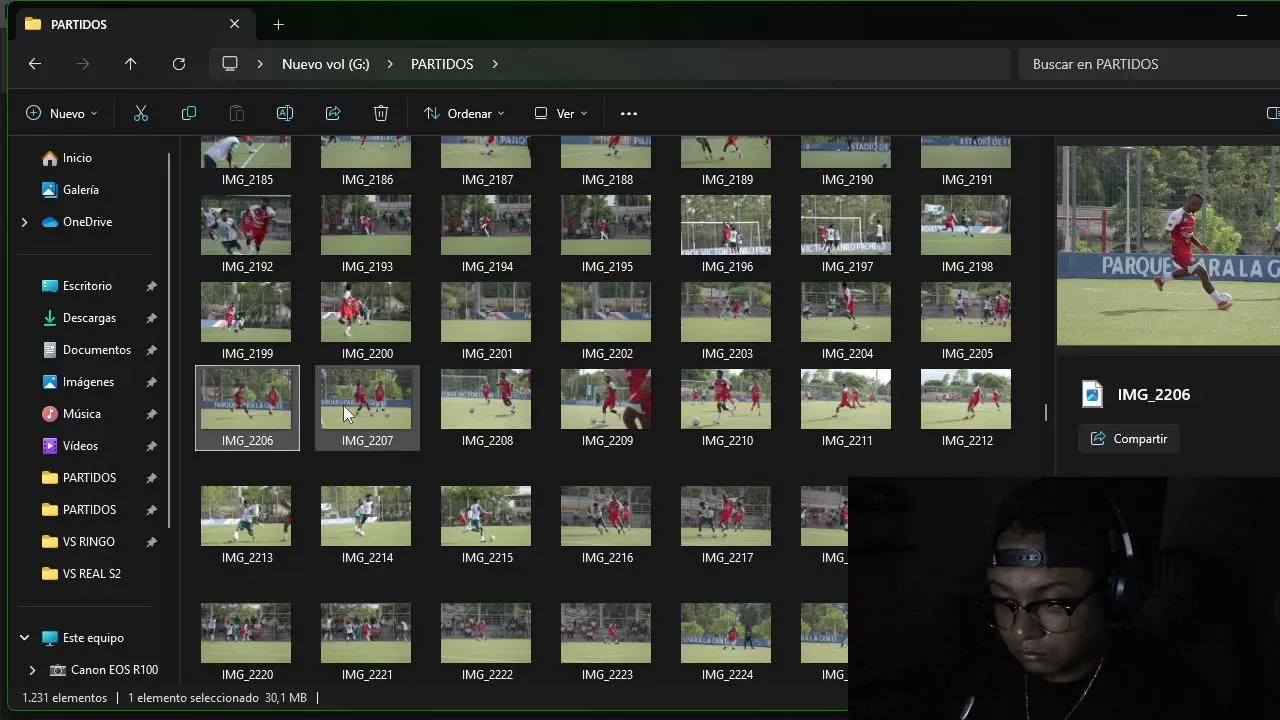Open the three-dot more options menu

pos(629,113)
